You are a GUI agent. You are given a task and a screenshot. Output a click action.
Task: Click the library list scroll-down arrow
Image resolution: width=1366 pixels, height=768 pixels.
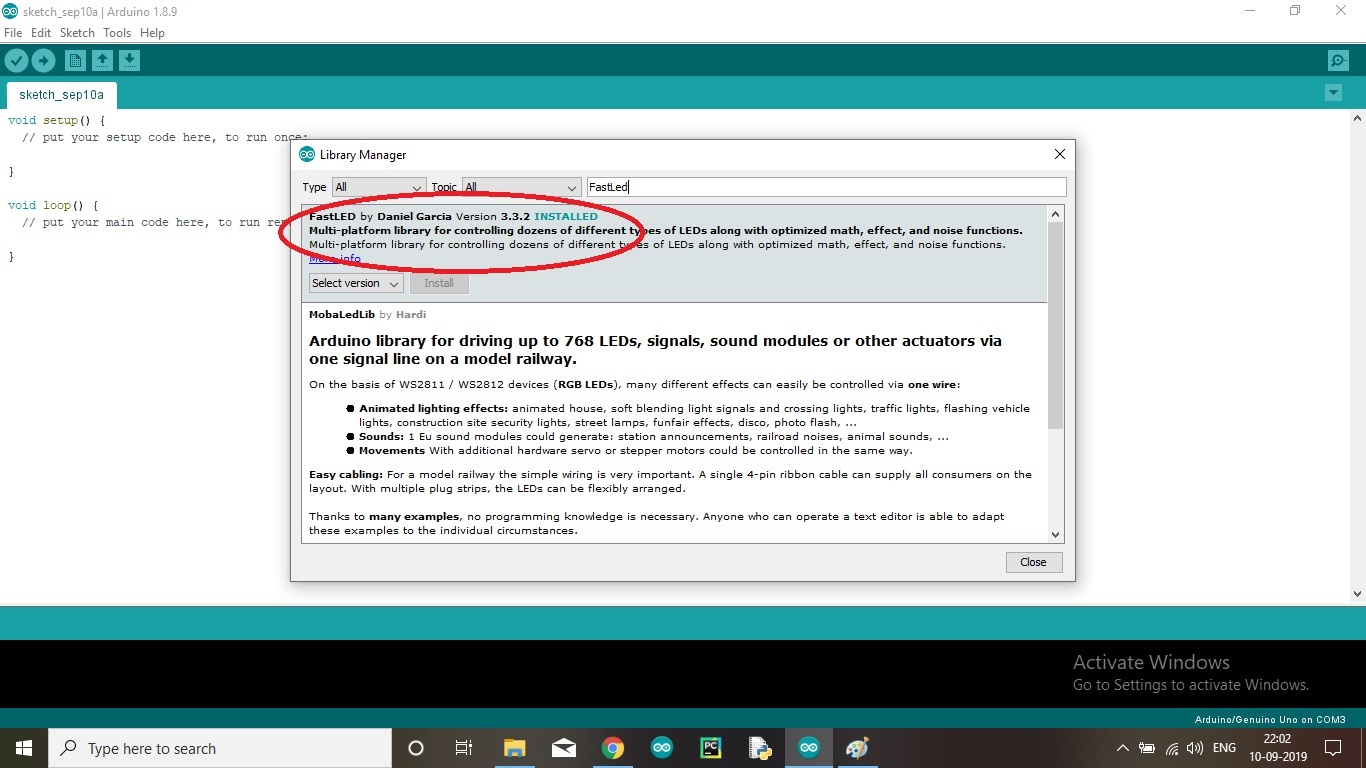click(x=1055, y=535)
